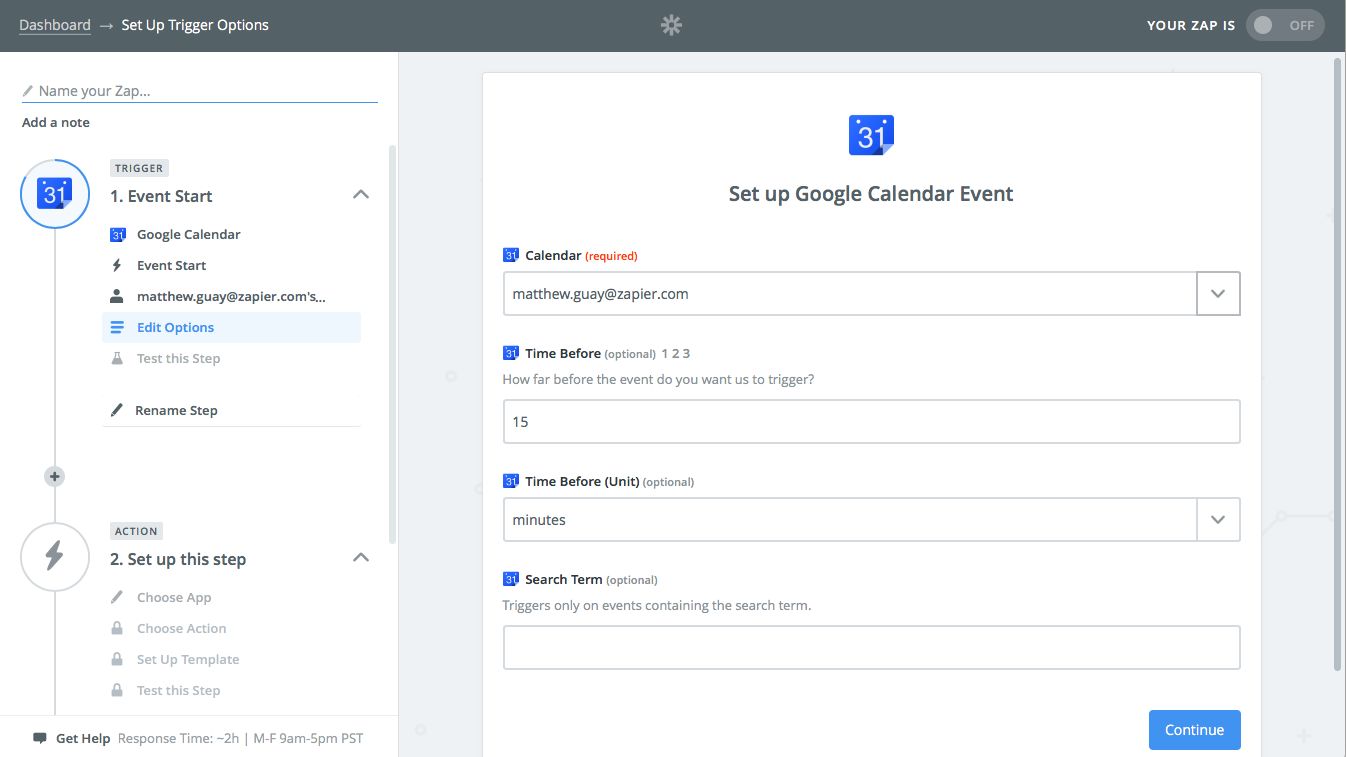Click the Add a note link

point(56,122)
